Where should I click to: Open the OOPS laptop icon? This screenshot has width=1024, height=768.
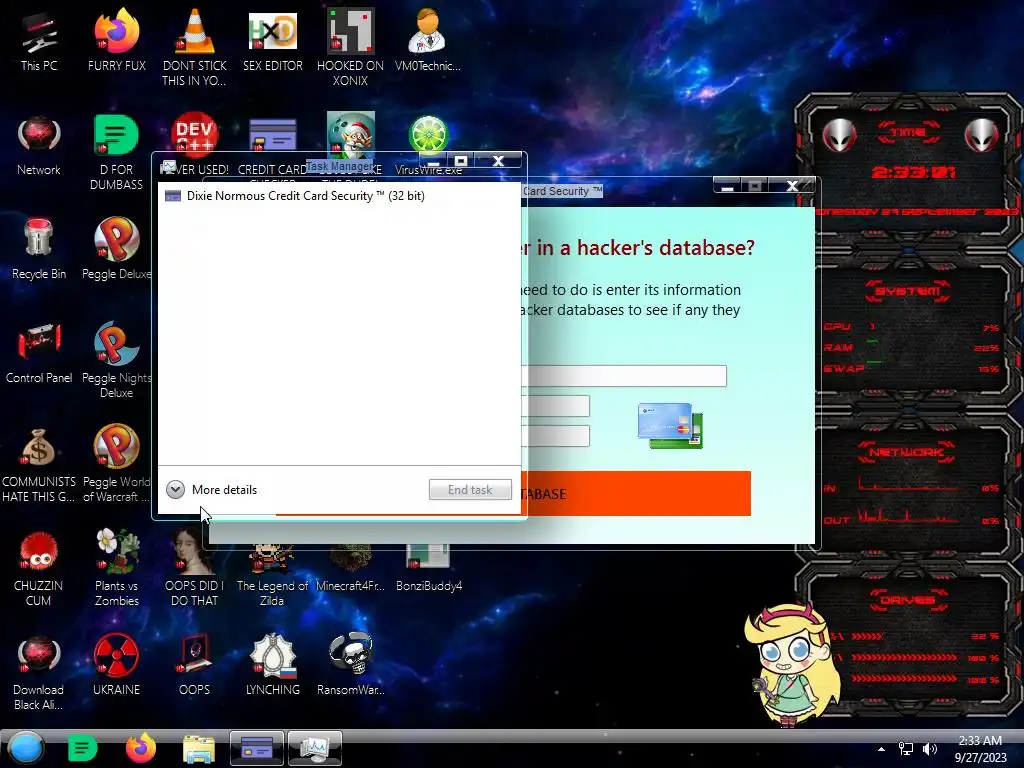(x=194, y=664)
